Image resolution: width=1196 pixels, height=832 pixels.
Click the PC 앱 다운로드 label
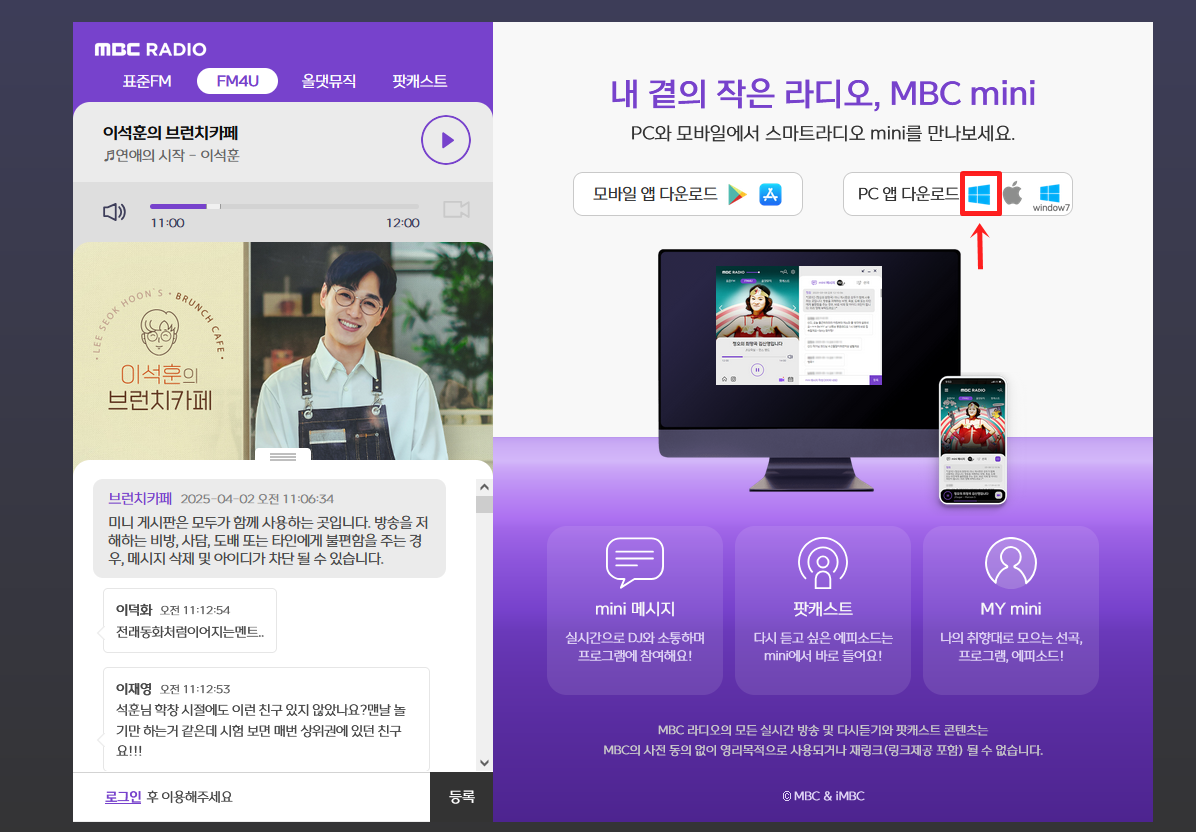[908, 194]
